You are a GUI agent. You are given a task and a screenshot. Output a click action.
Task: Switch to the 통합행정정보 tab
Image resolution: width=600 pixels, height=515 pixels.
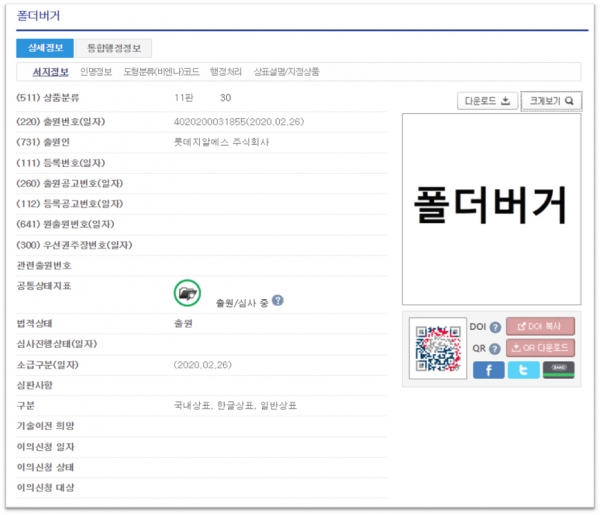pos(114,48)
